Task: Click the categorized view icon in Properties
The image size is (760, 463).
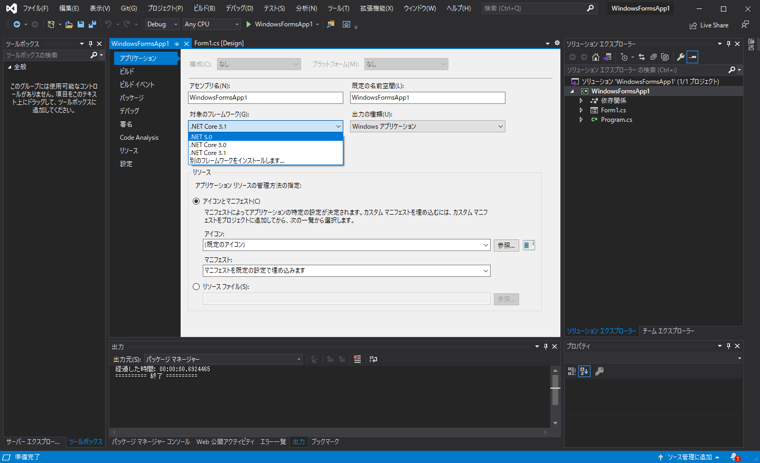Action: click(572, 371)
